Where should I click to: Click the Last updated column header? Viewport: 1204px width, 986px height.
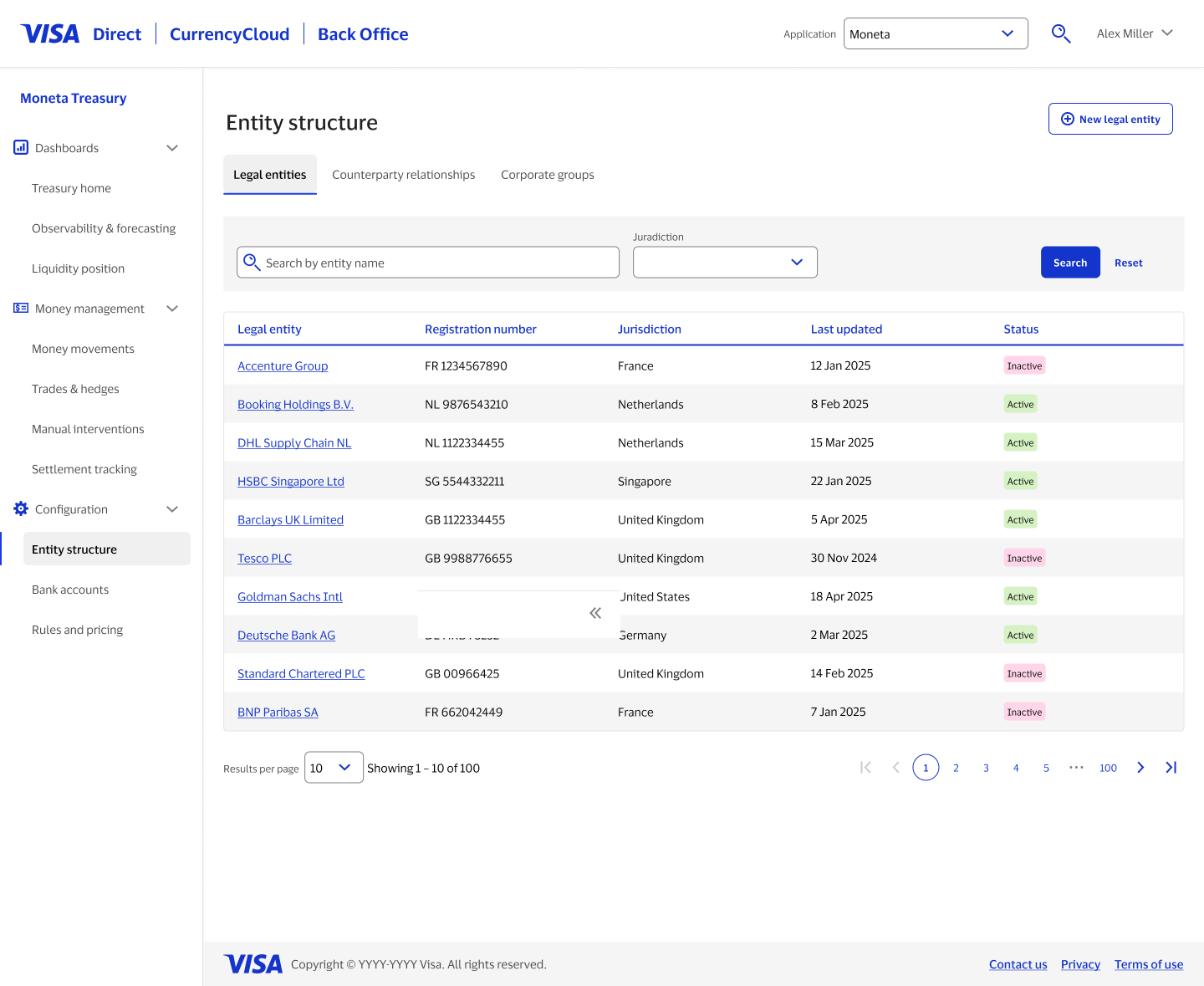846,329
